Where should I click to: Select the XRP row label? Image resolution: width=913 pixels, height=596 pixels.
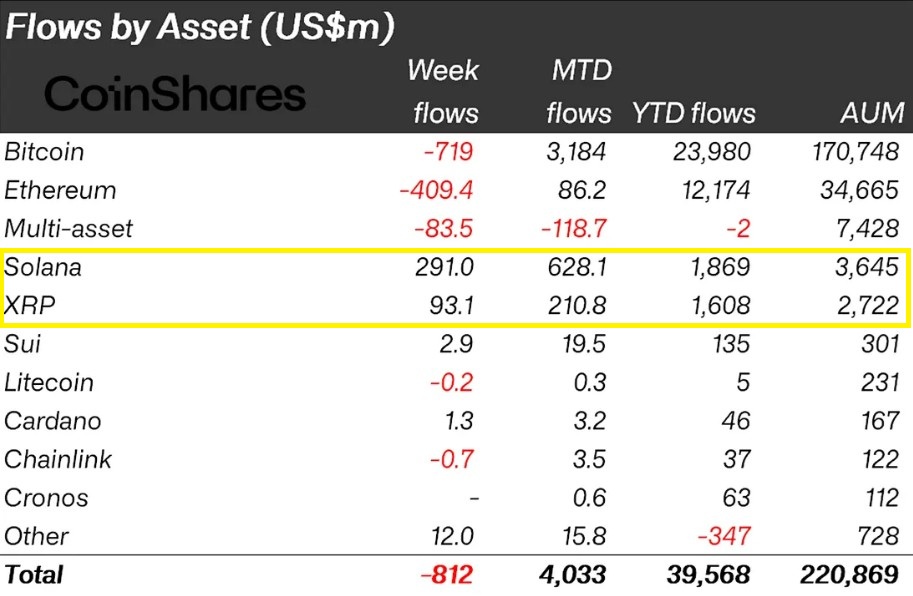click(x=29, y=306)
